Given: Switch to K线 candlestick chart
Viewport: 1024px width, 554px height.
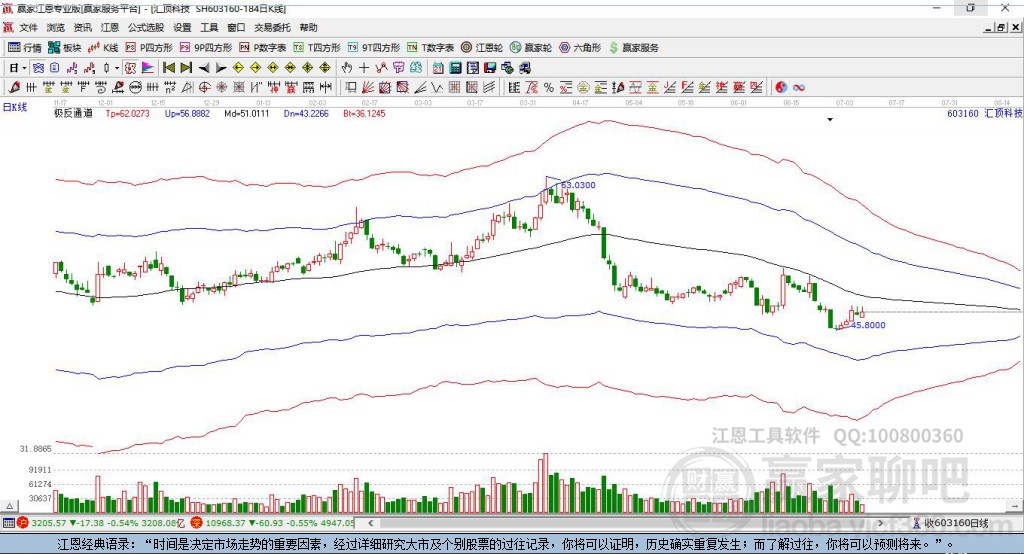Looking at the screenshot, I should point(103,48).
